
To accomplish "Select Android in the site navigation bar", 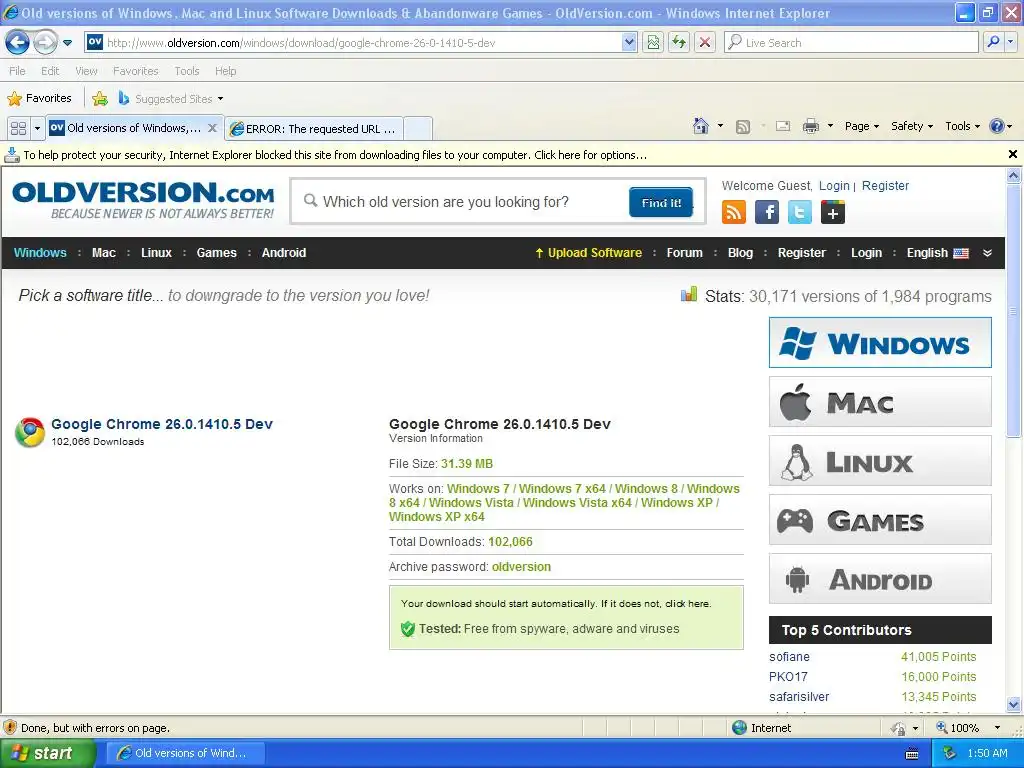I will [283, 253].
